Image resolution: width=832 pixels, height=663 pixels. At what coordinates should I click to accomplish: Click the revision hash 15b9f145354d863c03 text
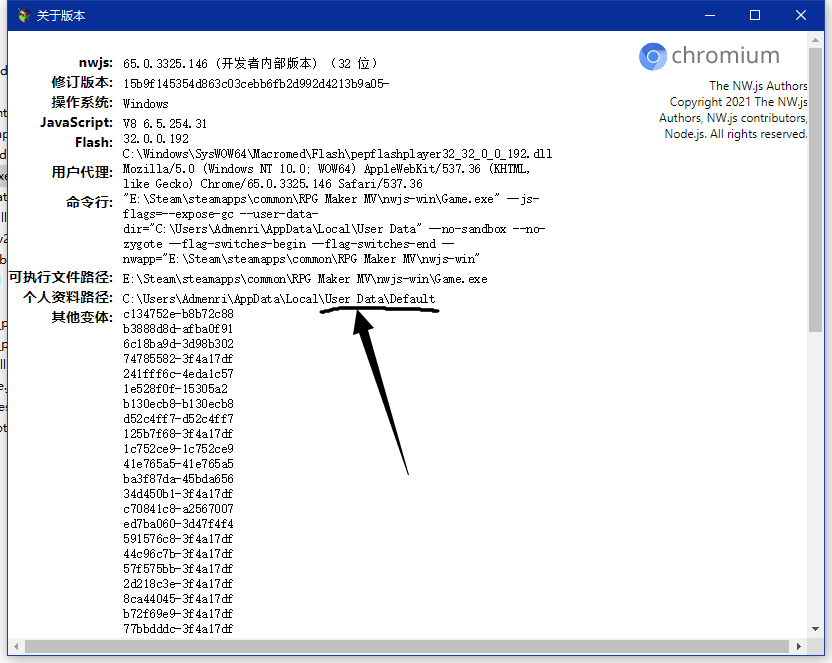256,84
